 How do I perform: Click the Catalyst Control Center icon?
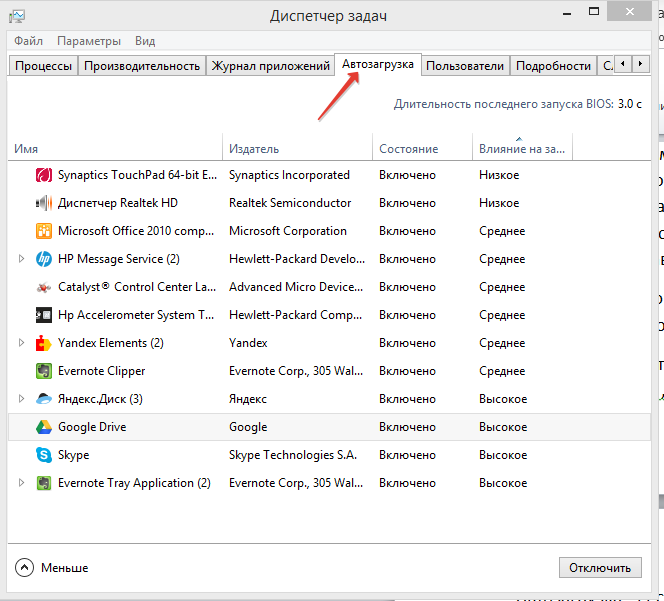click(44, 287)
